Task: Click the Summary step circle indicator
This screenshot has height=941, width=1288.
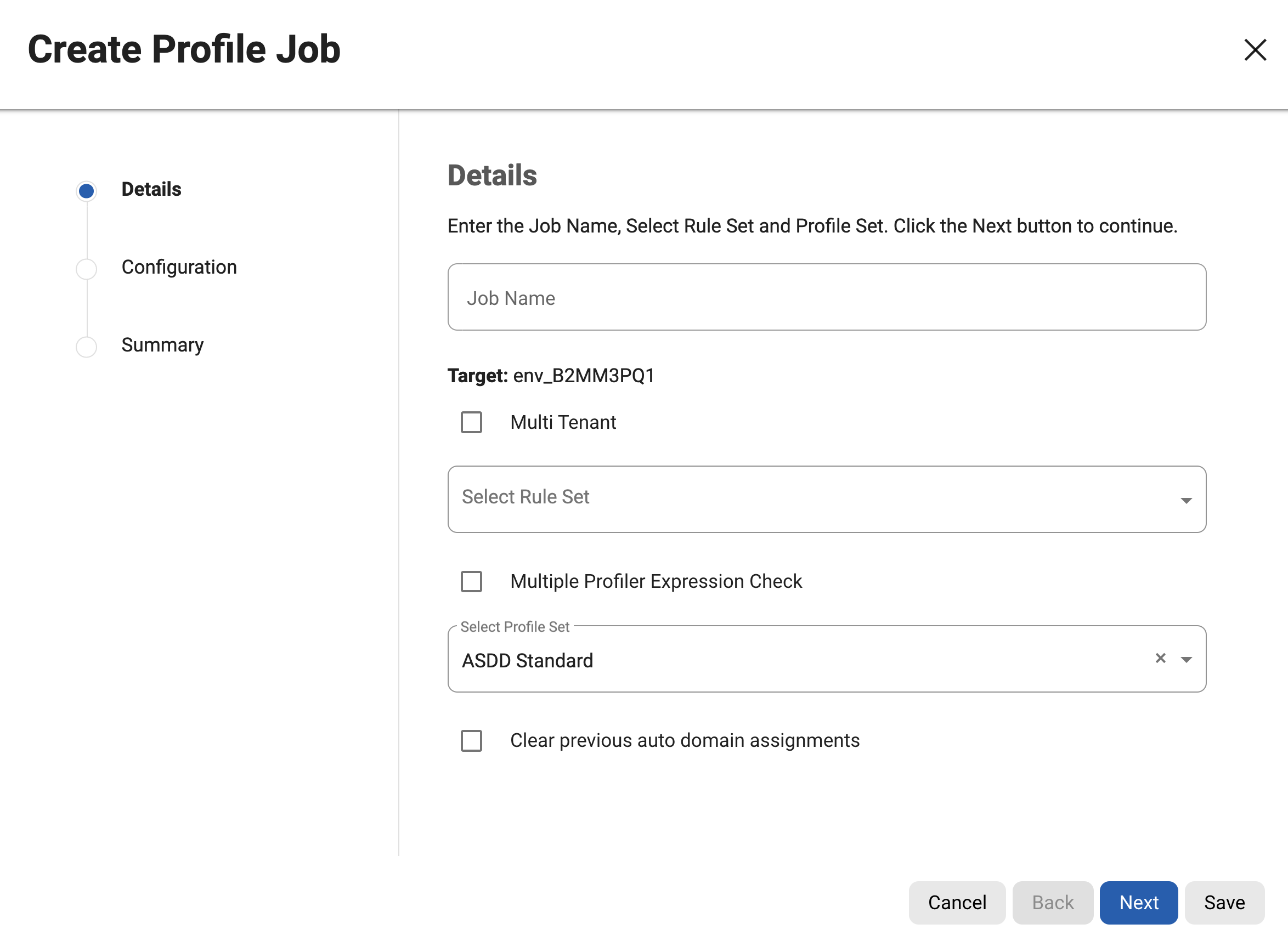Action: pos(87,347)
